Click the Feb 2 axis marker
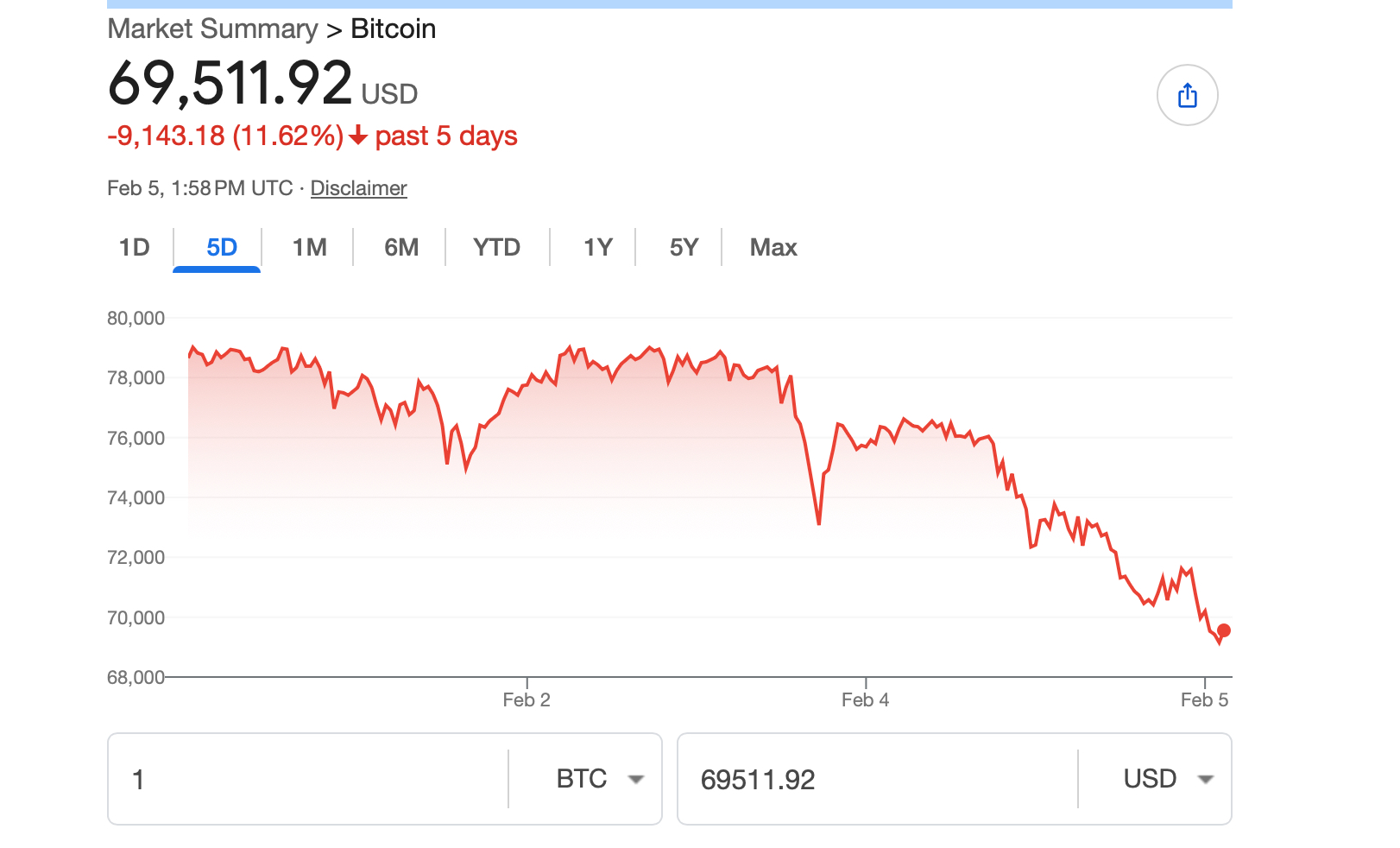This screenshot has height=848, width=1400. click(527, 699)
